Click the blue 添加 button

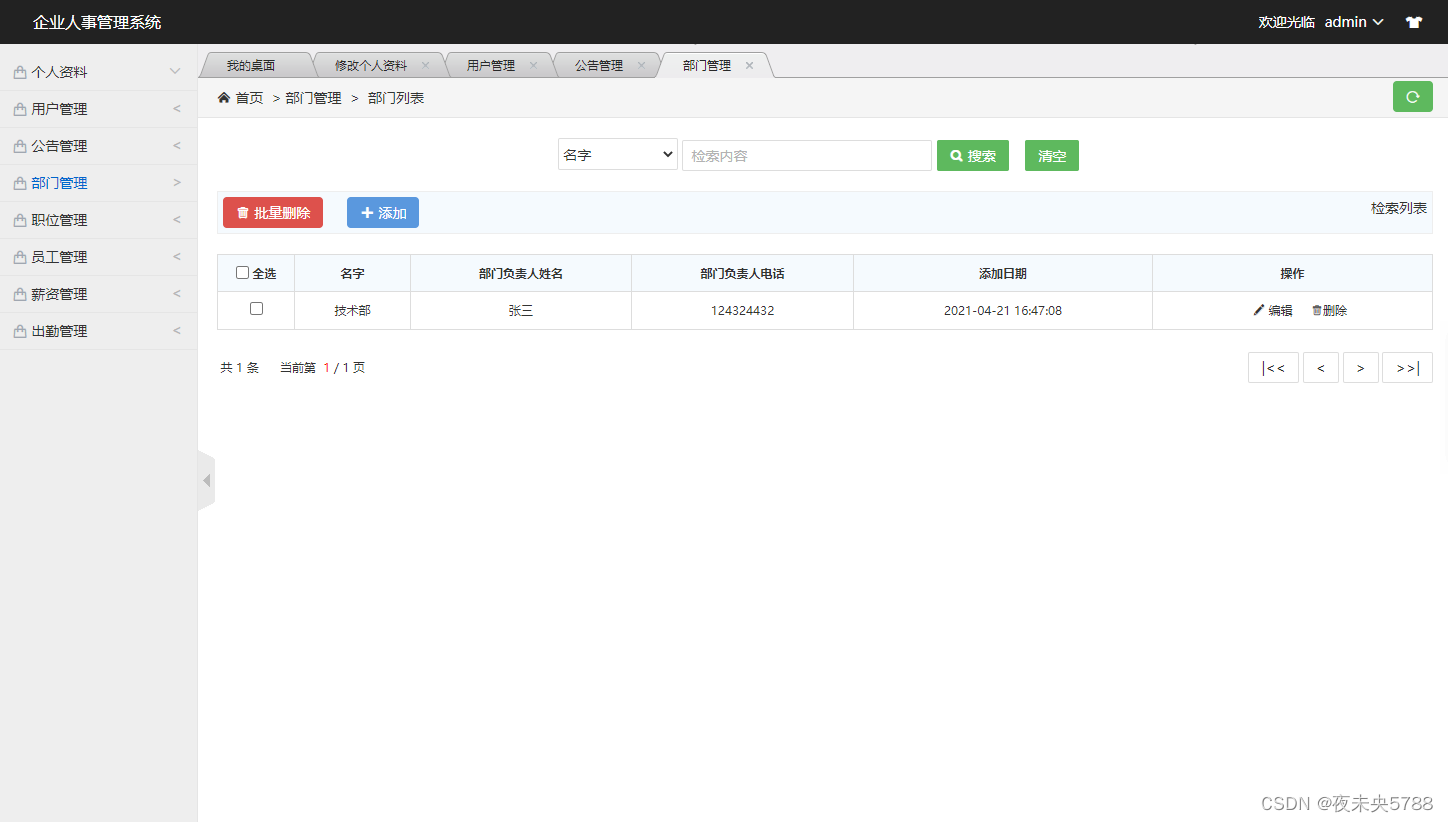coord(383,213)
